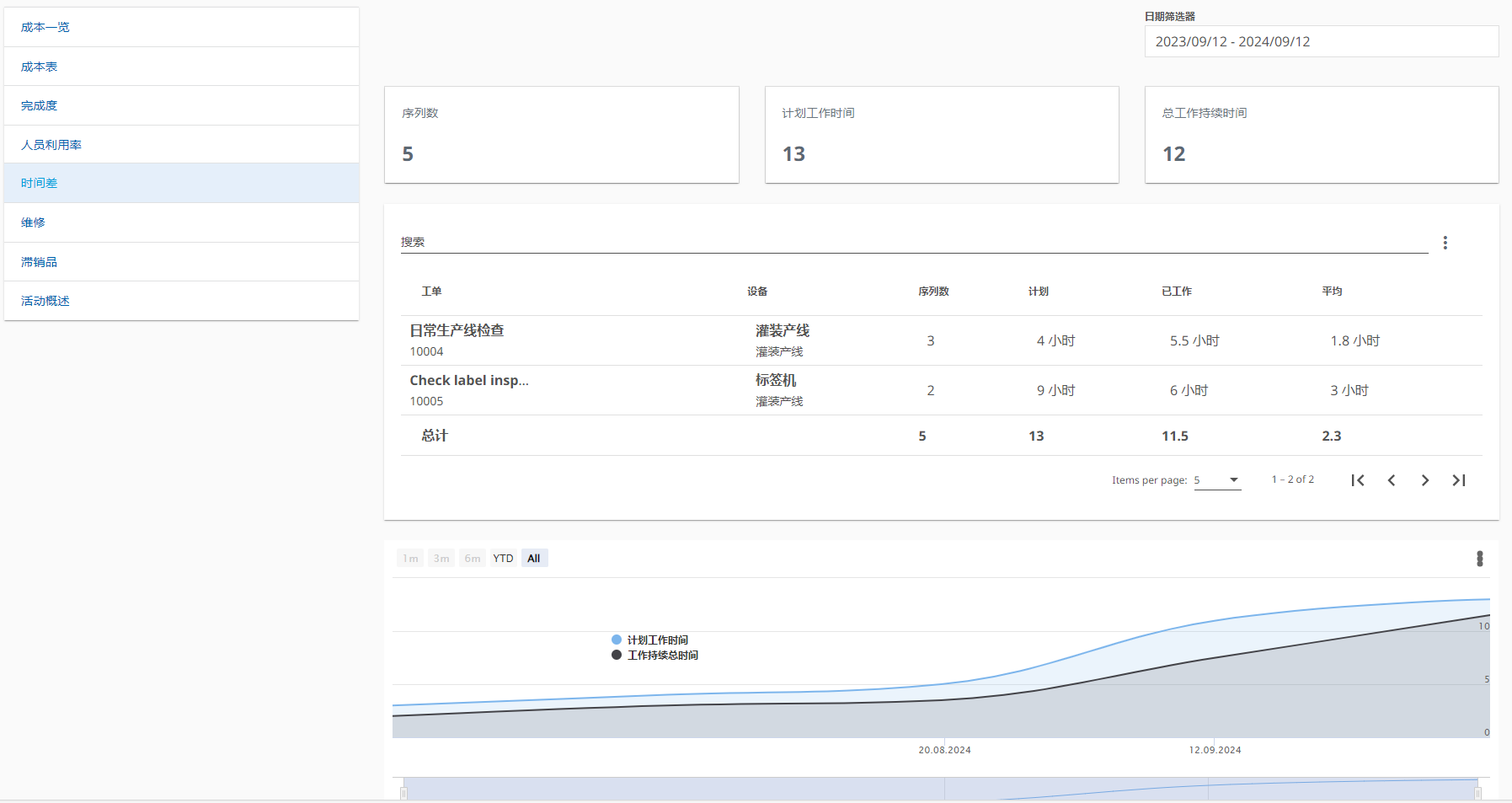Open the date range filter picker
The width and height of the screenshot is (1512, 803).
(x=1320, y=42)
